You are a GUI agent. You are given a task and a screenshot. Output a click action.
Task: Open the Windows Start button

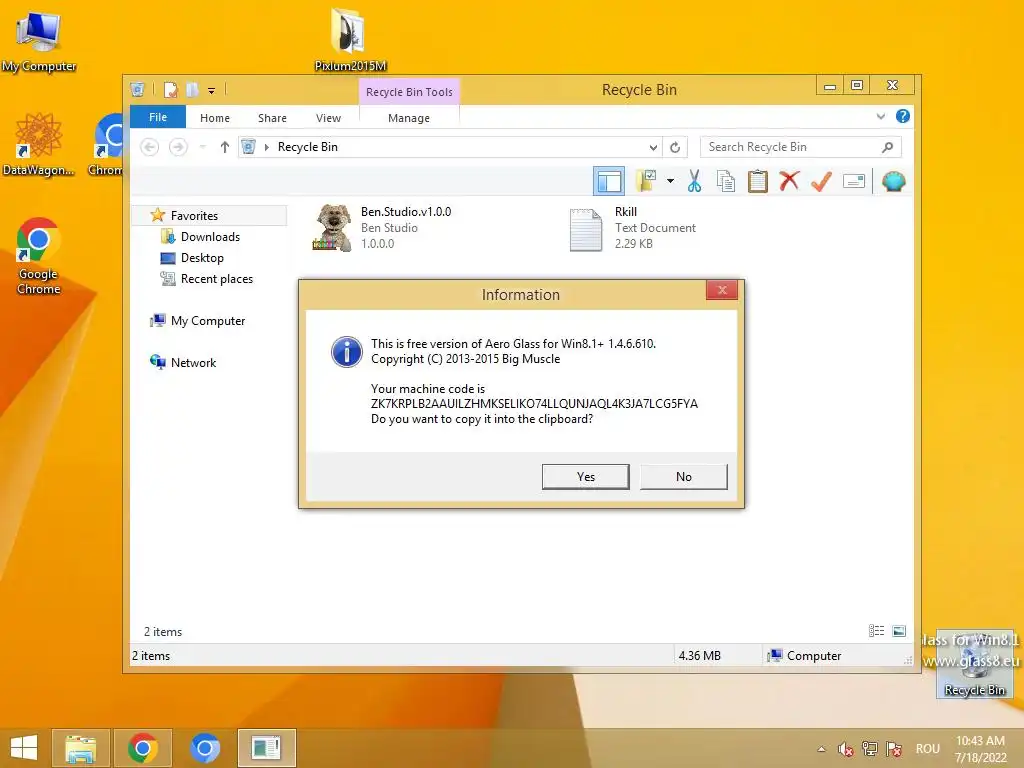(x=24, y=748)
